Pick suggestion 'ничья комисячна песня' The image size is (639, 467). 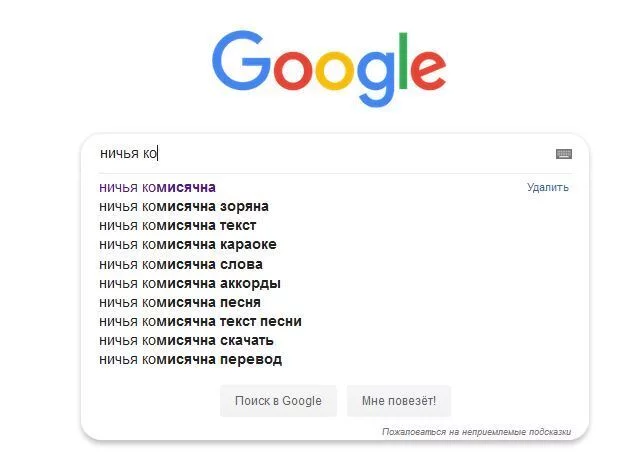180,302
